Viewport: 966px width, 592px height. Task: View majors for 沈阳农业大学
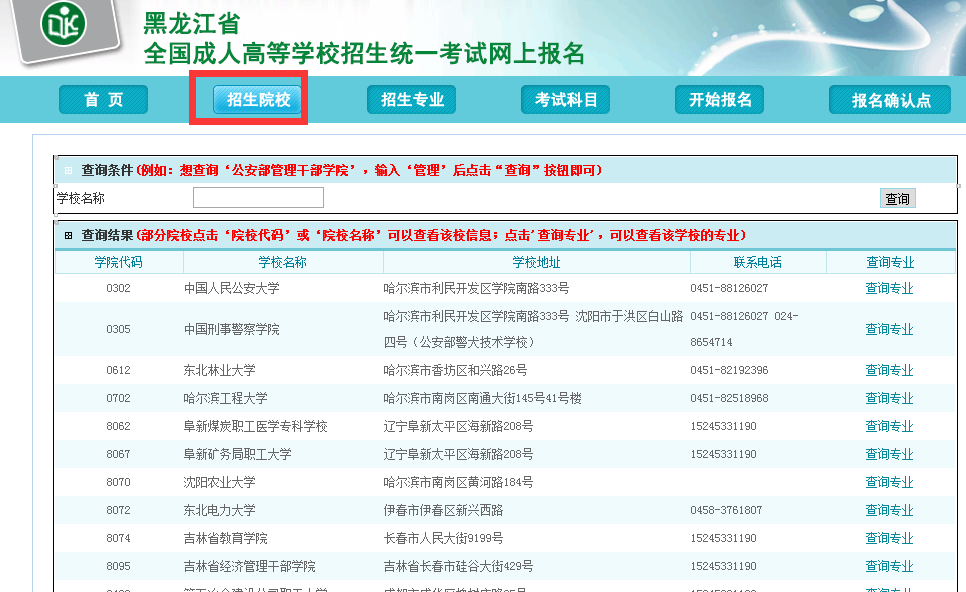point(889,482)
